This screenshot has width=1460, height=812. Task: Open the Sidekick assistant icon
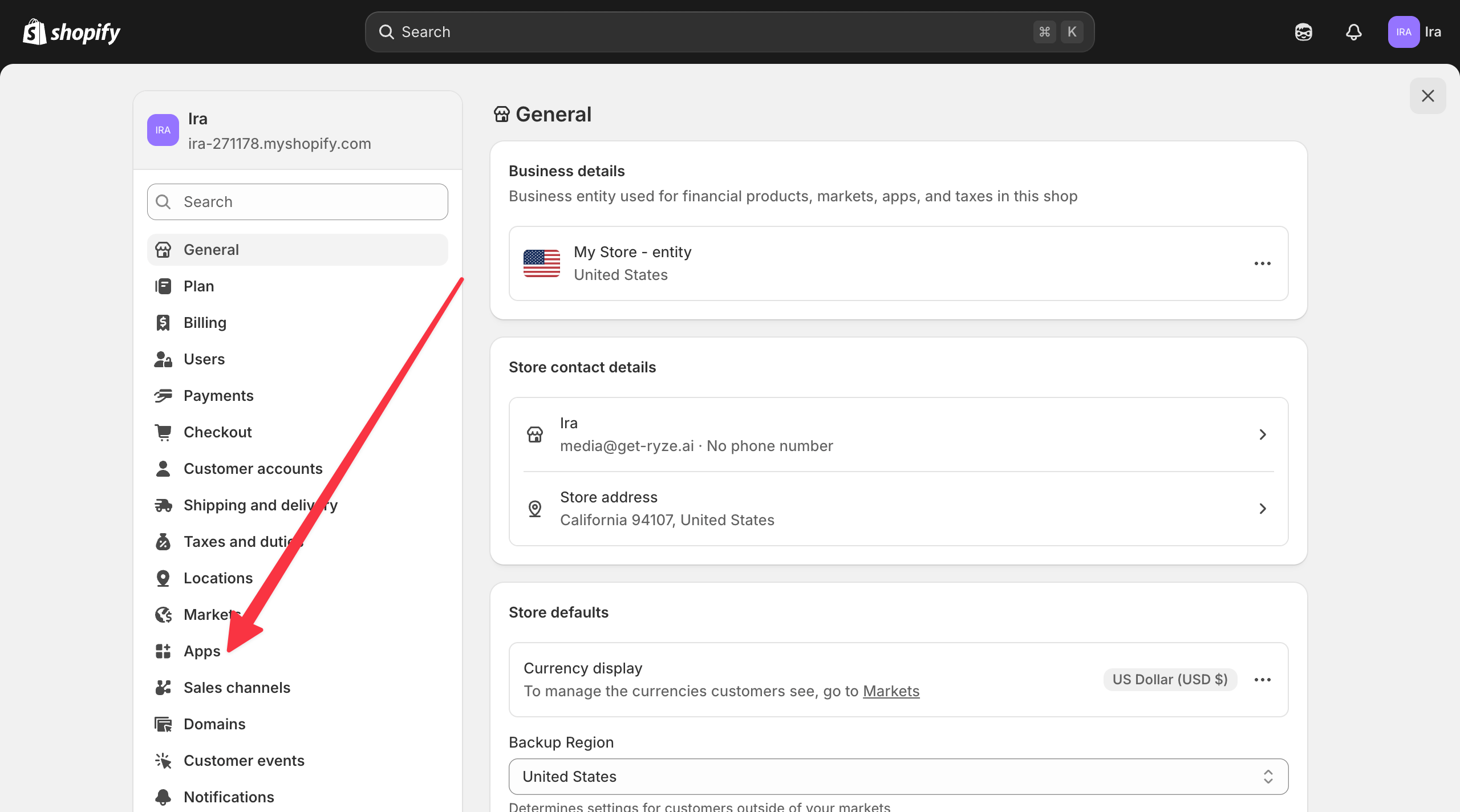(1304, 32)
